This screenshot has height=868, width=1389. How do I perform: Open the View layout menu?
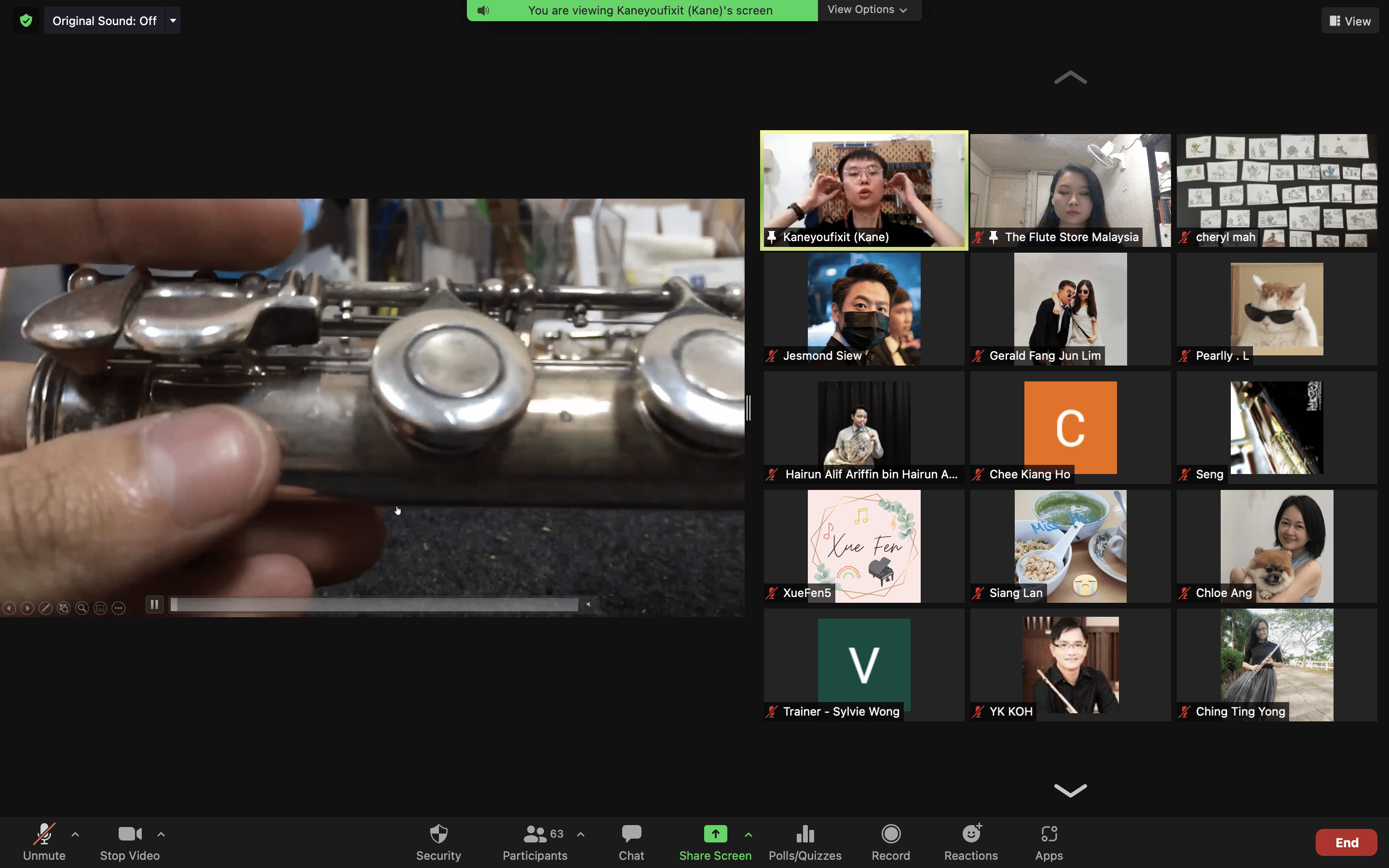[1349, 21]
